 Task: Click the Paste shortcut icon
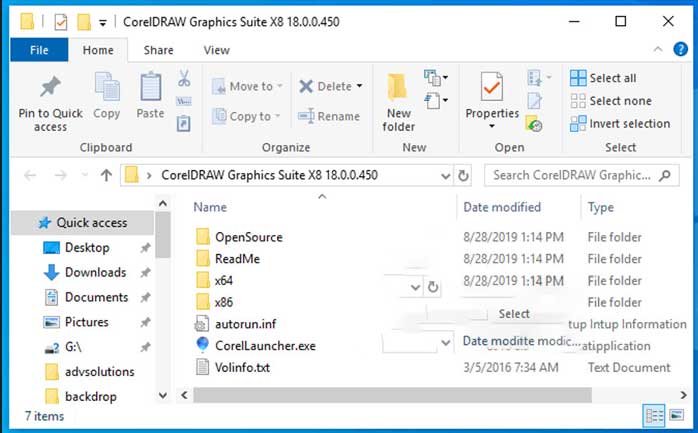tap(184, 123)
